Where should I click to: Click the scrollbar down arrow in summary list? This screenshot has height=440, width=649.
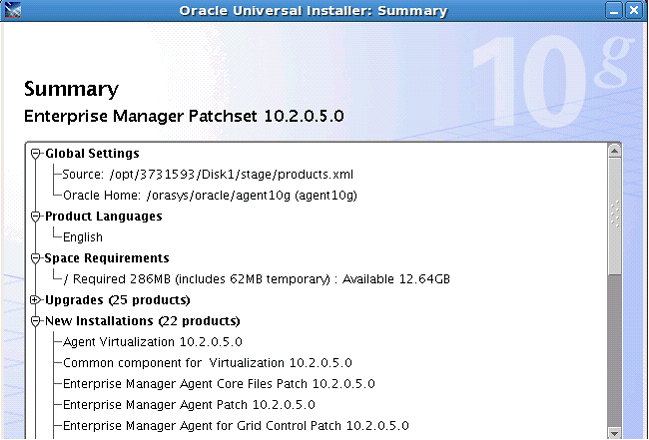tap(615, 433)
